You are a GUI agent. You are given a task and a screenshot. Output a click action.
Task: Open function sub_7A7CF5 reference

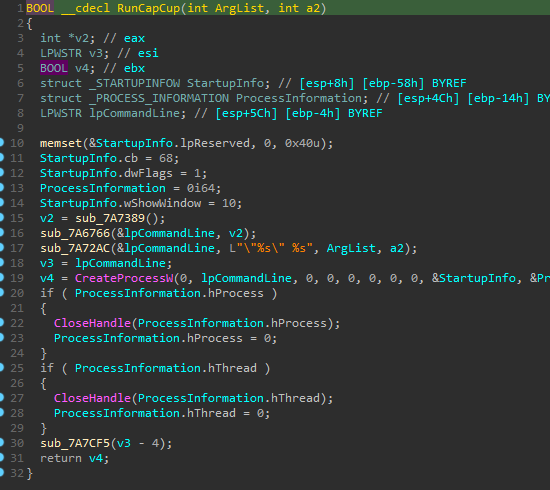(75, 443)
